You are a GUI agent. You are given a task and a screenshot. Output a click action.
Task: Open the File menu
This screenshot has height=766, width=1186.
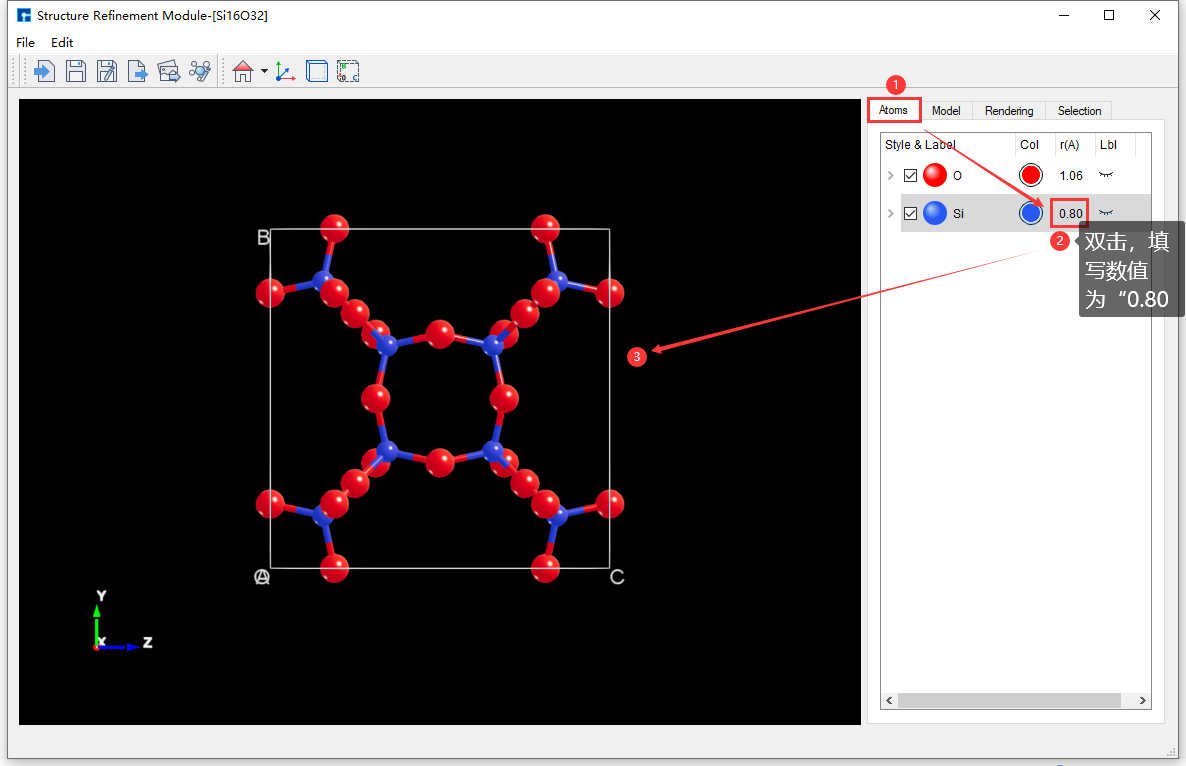[25, 43]
